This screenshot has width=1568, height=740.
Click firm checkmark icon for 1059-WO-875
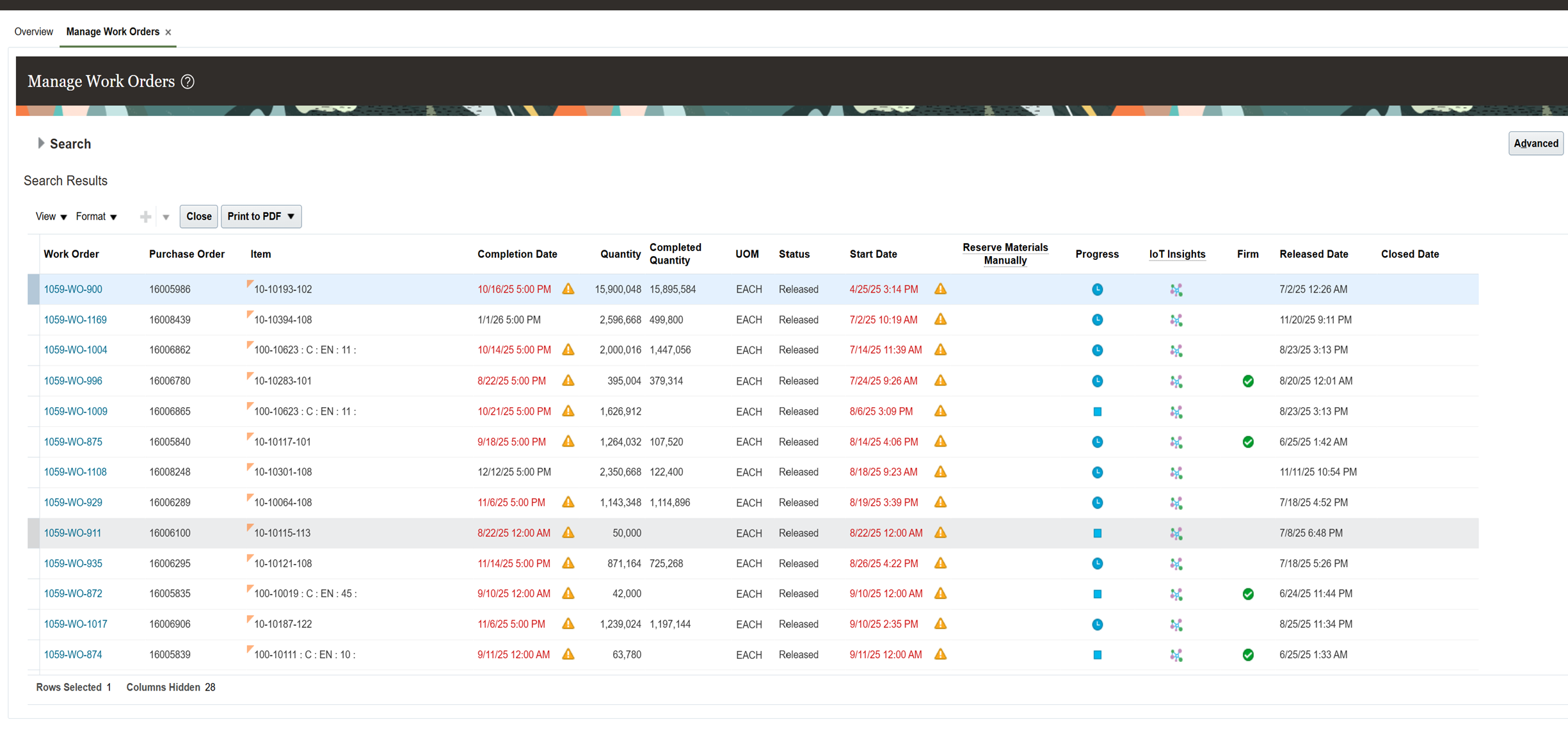click(x=1248, y=442)
